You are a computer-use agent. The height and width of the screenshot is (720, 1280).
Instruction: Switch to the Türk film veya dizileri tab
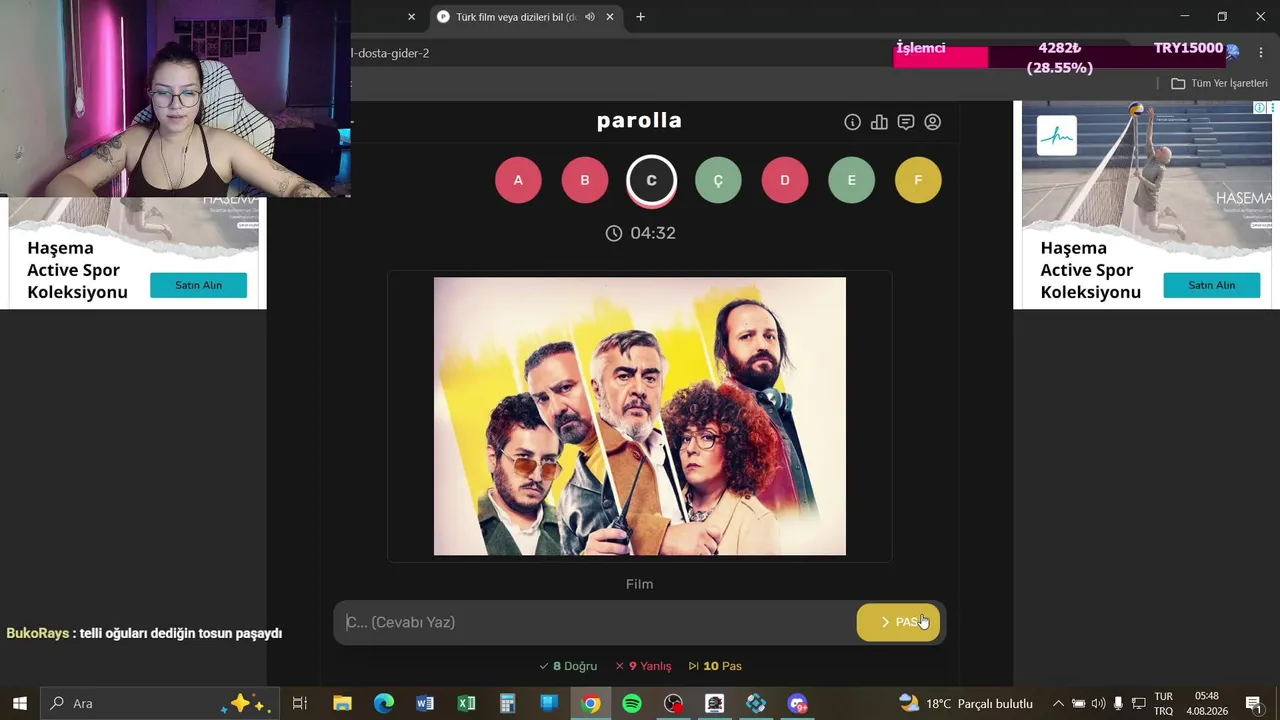pos(516,17)
